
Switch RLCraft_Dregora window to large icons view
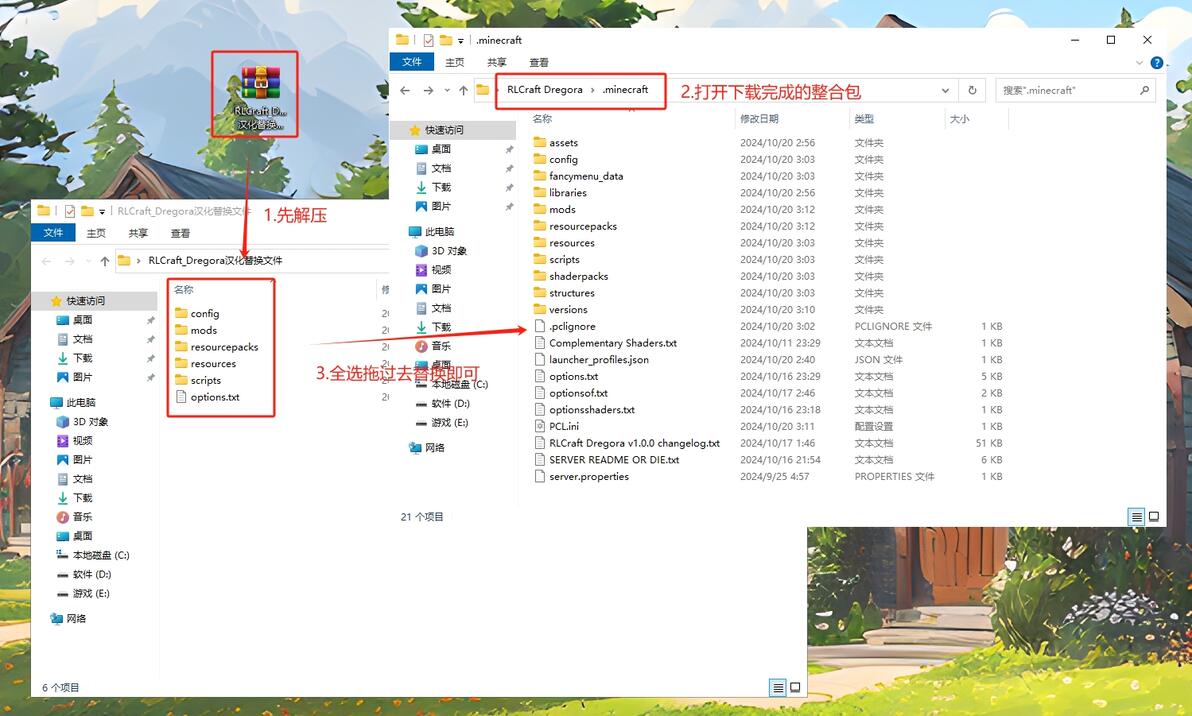point(795,687)
